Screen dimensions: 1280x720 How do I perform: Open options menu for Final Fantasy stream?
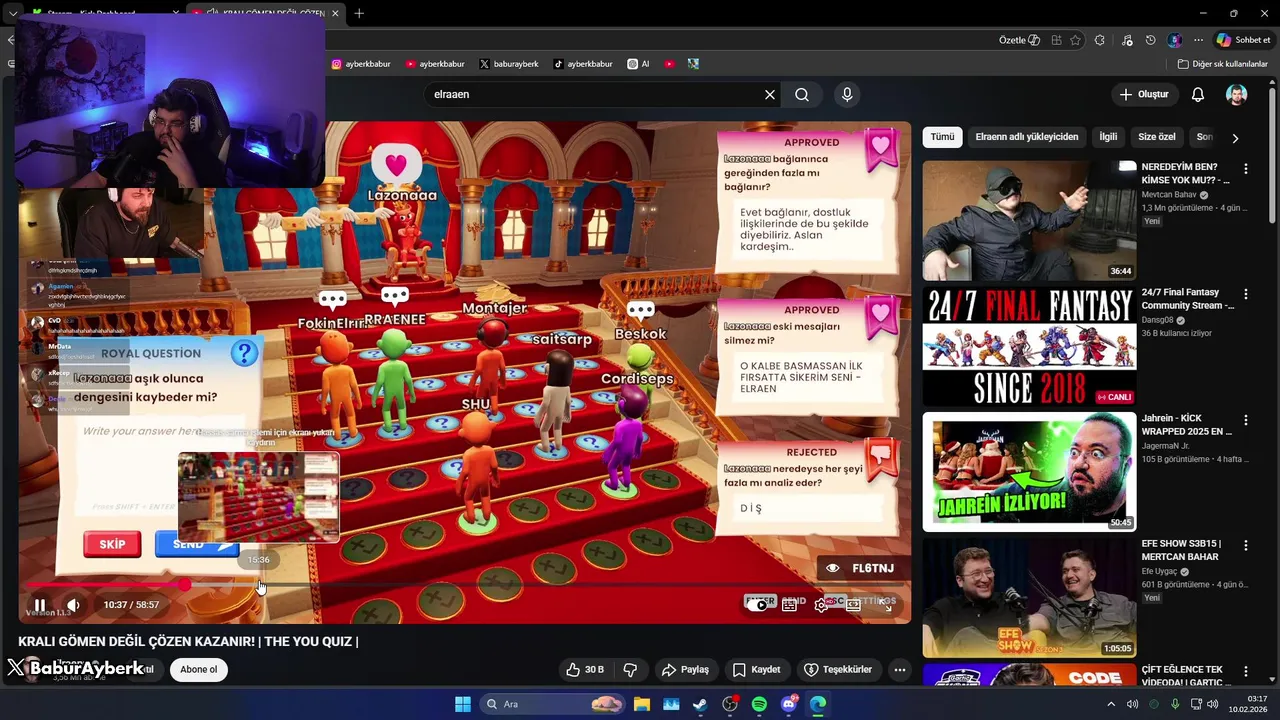pos(1246,294)
